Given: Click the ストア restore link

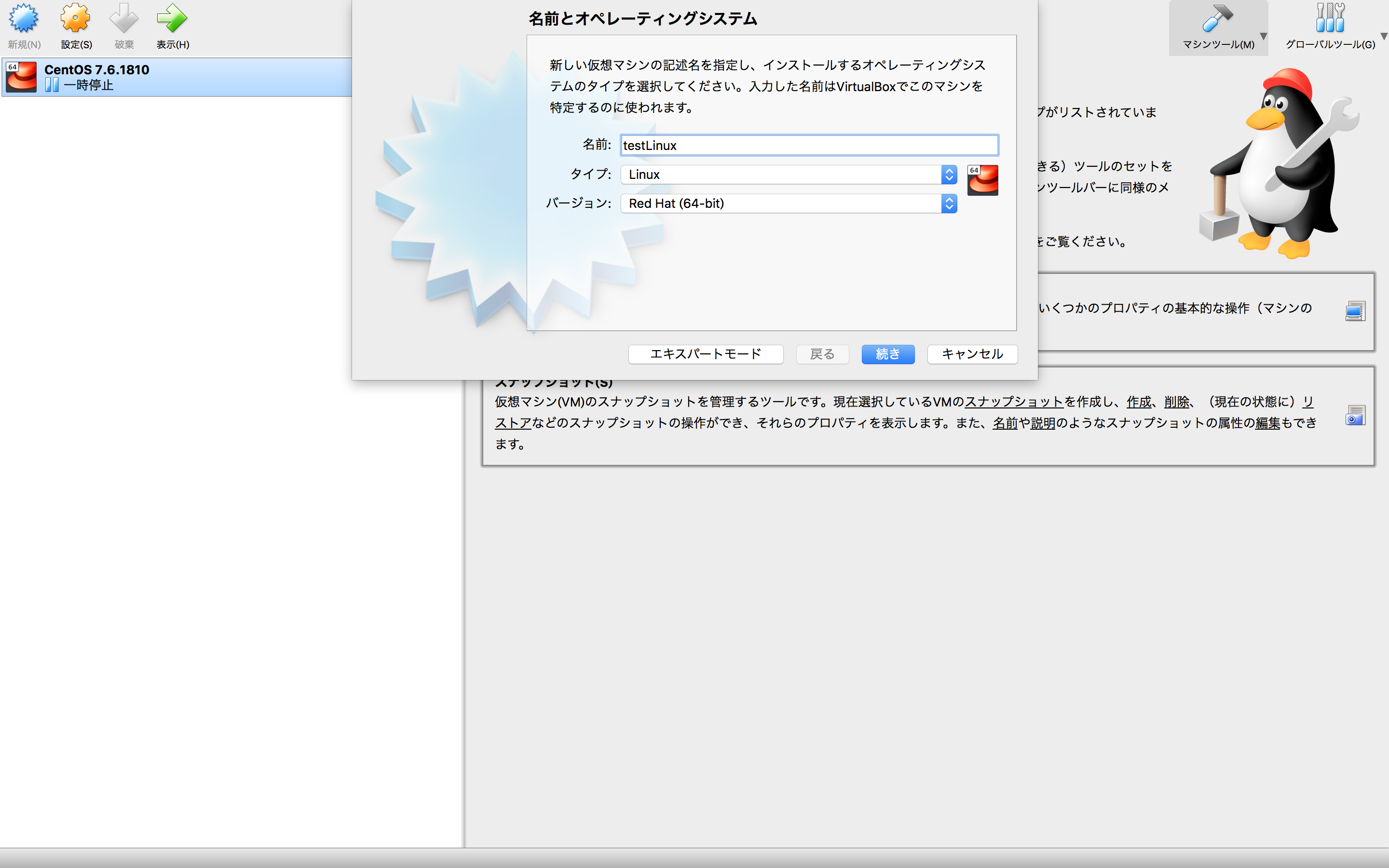Looking at the screenshot, I should tap(513, 423).
